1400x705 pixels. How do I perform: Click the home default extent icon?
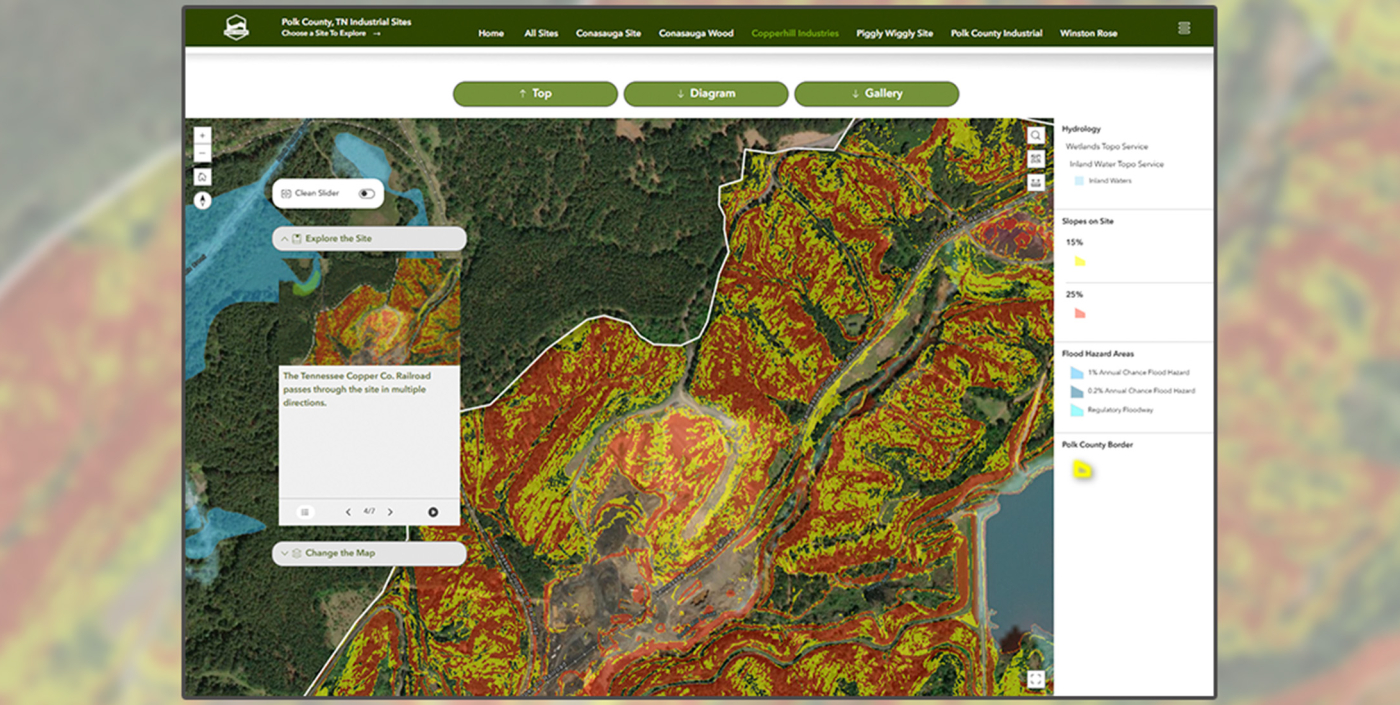[x=202, y=175]
